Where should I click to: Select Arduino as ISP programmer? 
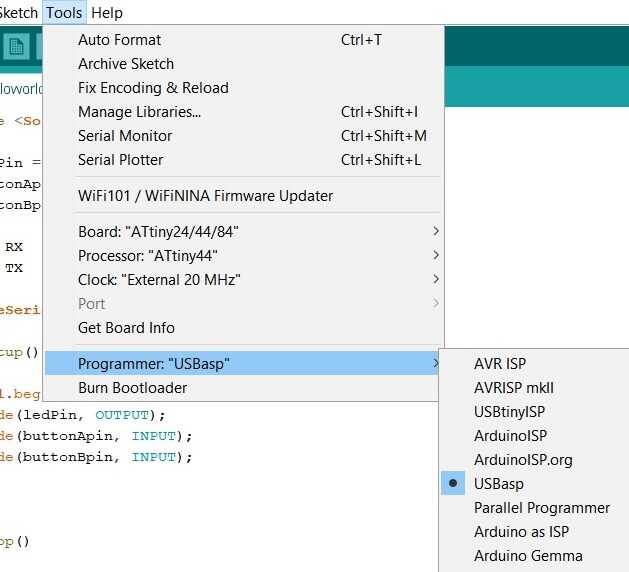click(521, 532)
